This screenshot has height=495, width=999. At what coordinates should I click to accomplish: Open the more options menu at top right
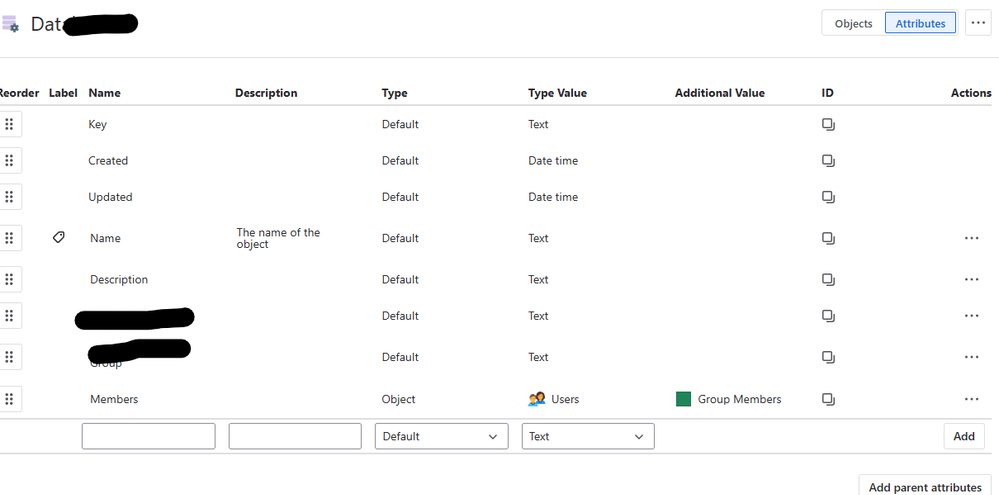[978, 23]
